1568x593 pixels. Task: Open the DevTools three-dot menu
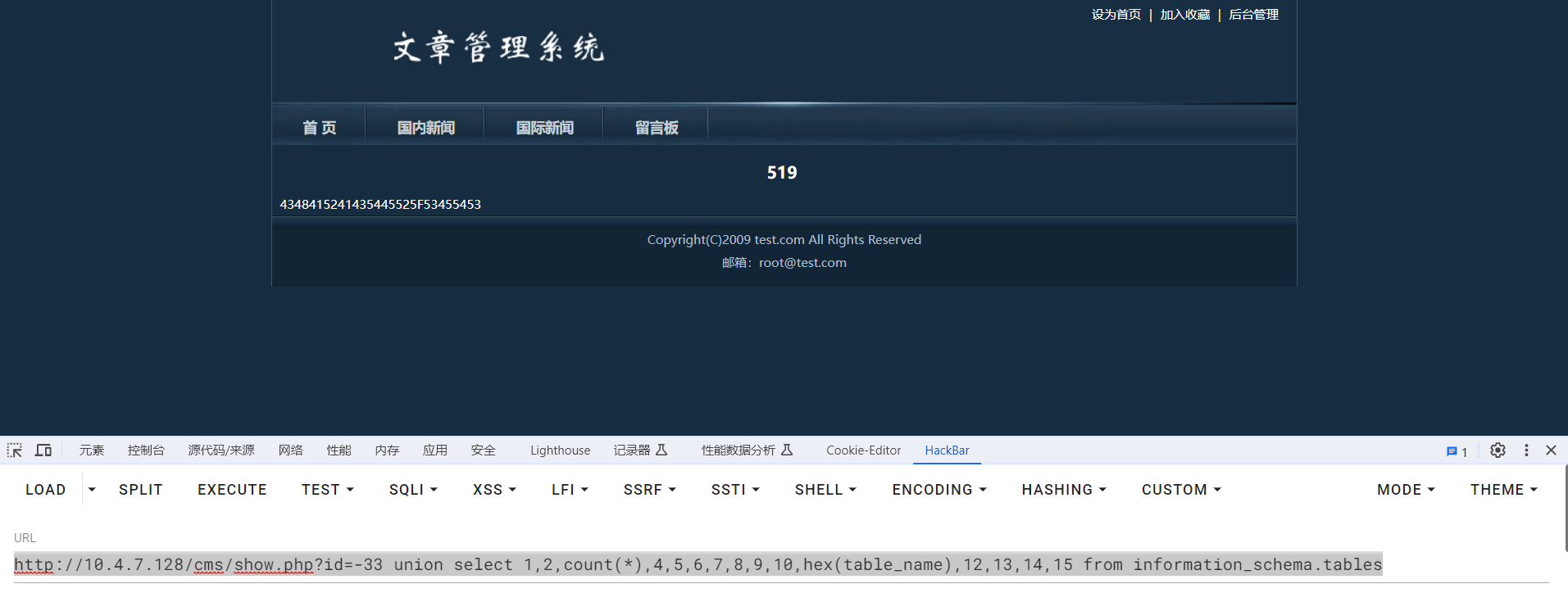click(1526, 450)
